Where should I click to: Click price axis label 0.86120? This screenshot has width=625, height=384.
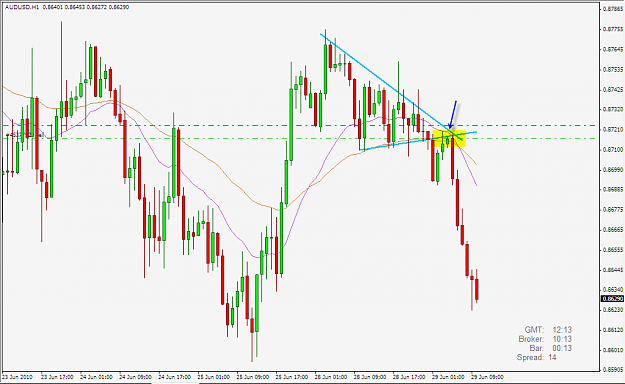click(613, 330)
